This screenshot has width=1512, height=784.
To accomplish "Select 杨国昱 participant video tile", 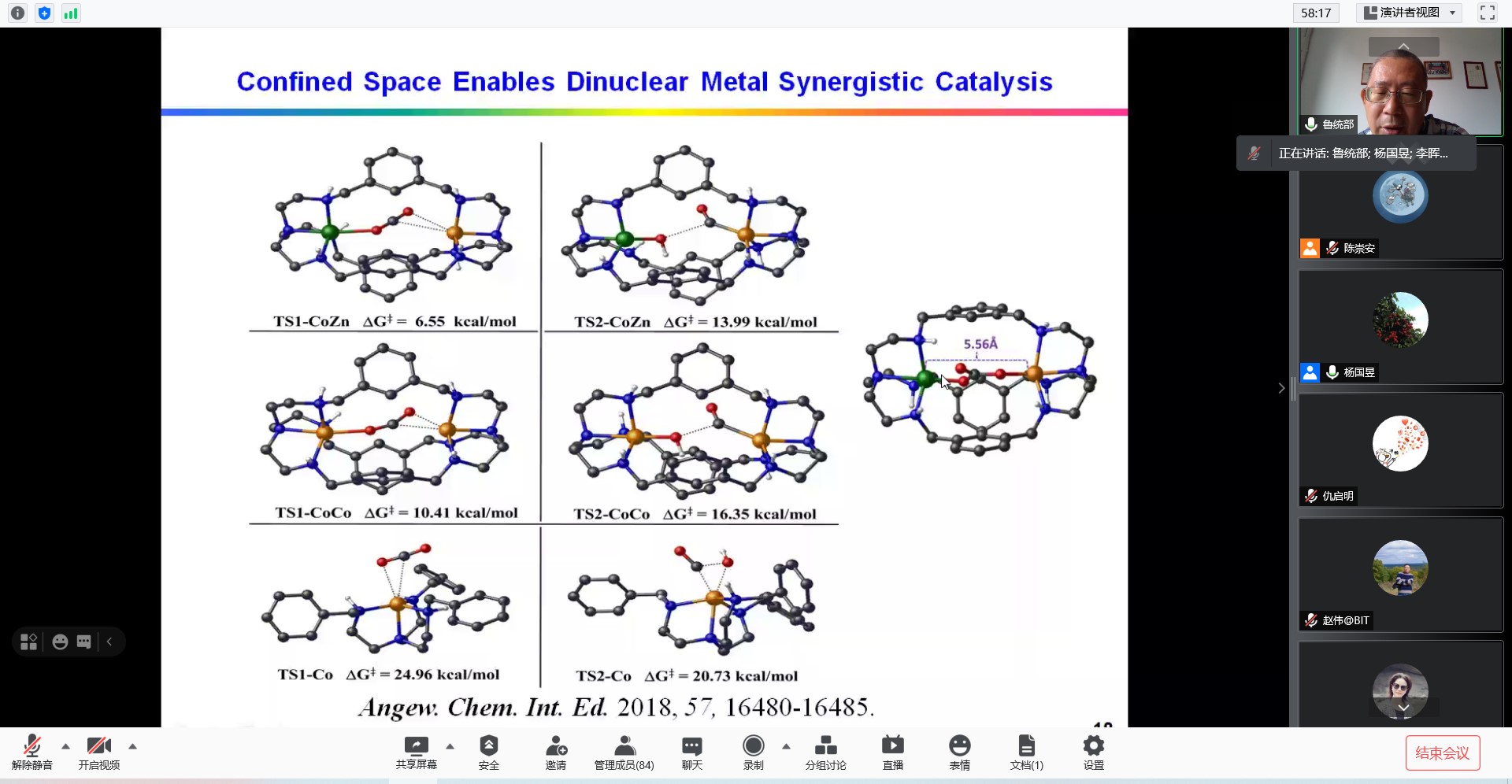I will (x=1400, y=326).
